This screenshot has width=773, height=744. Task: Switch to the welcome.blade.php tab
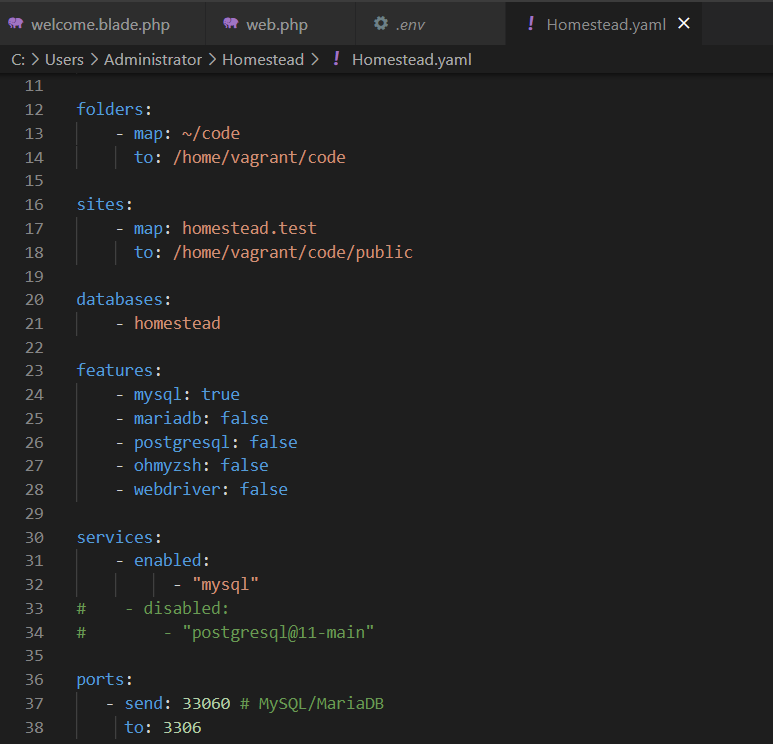click(102, 24)
